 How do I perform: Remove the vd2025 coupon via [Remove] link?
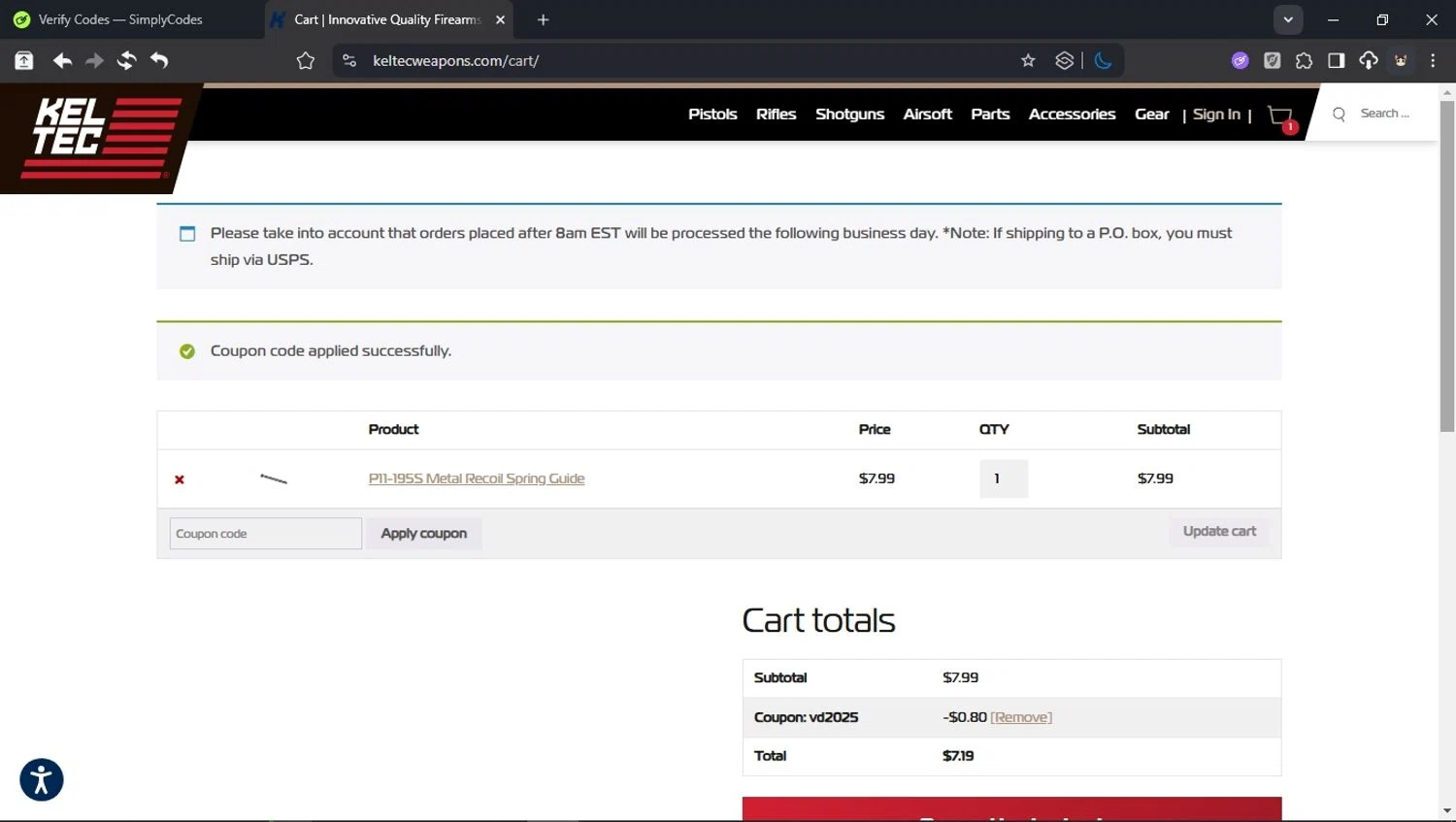point(1021,717)
